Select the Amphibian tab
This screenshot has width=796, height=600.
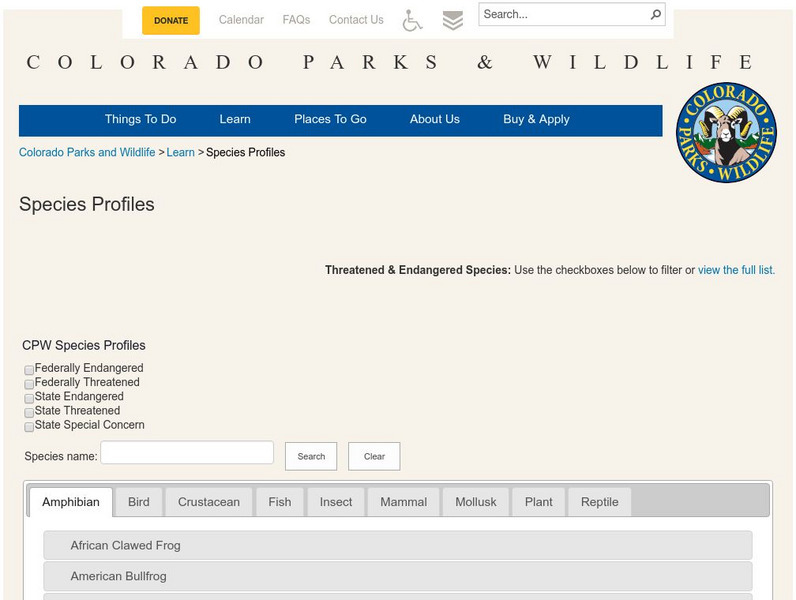71,502
